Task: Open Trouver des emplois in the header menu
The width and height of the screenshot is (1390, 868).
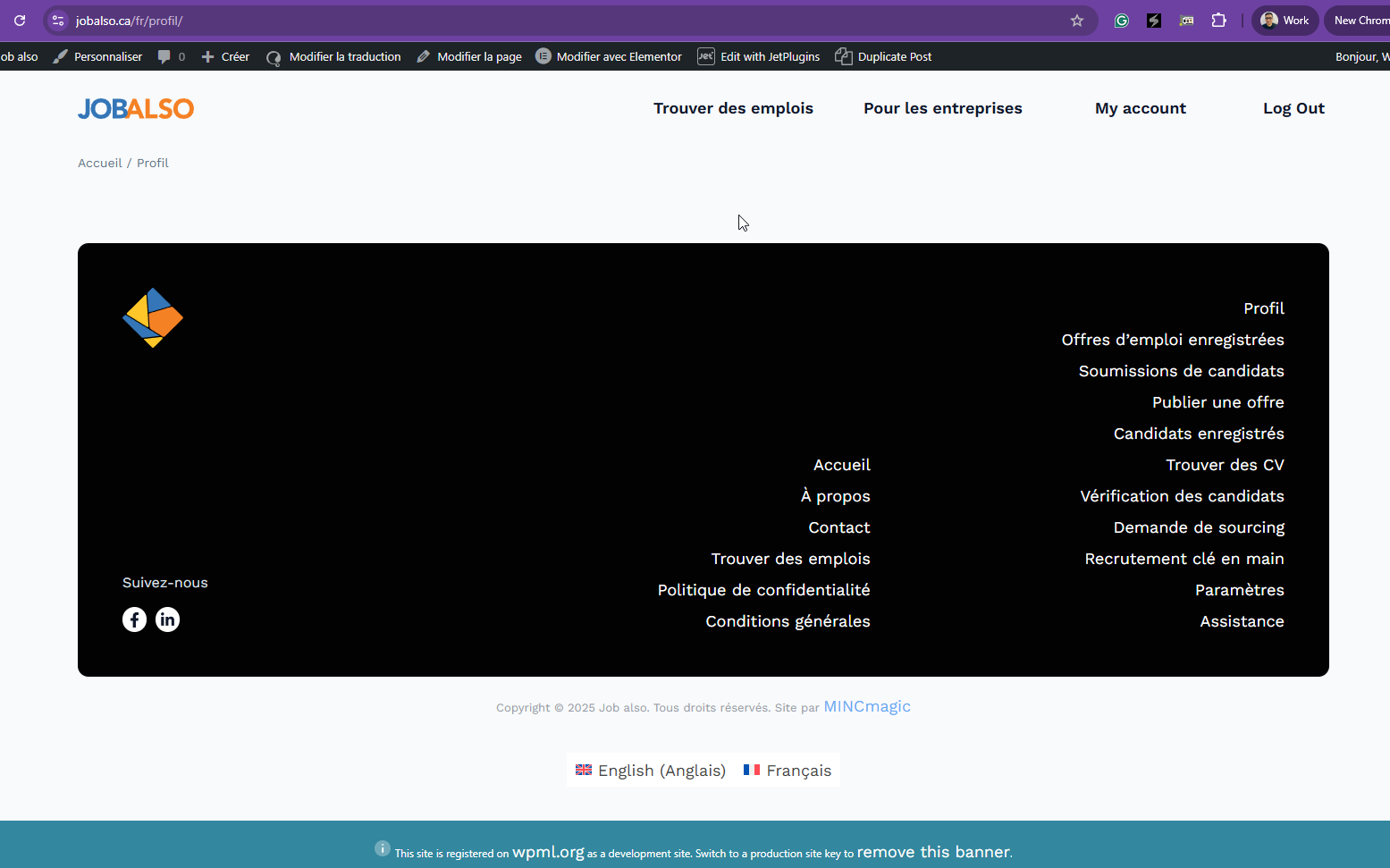Action: click(x=733, y=108)
